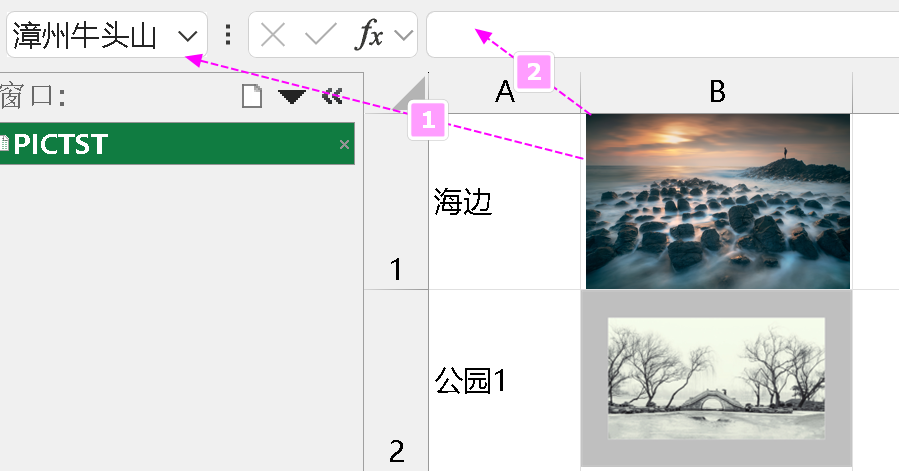Select row 1 header

click(396, 201)
